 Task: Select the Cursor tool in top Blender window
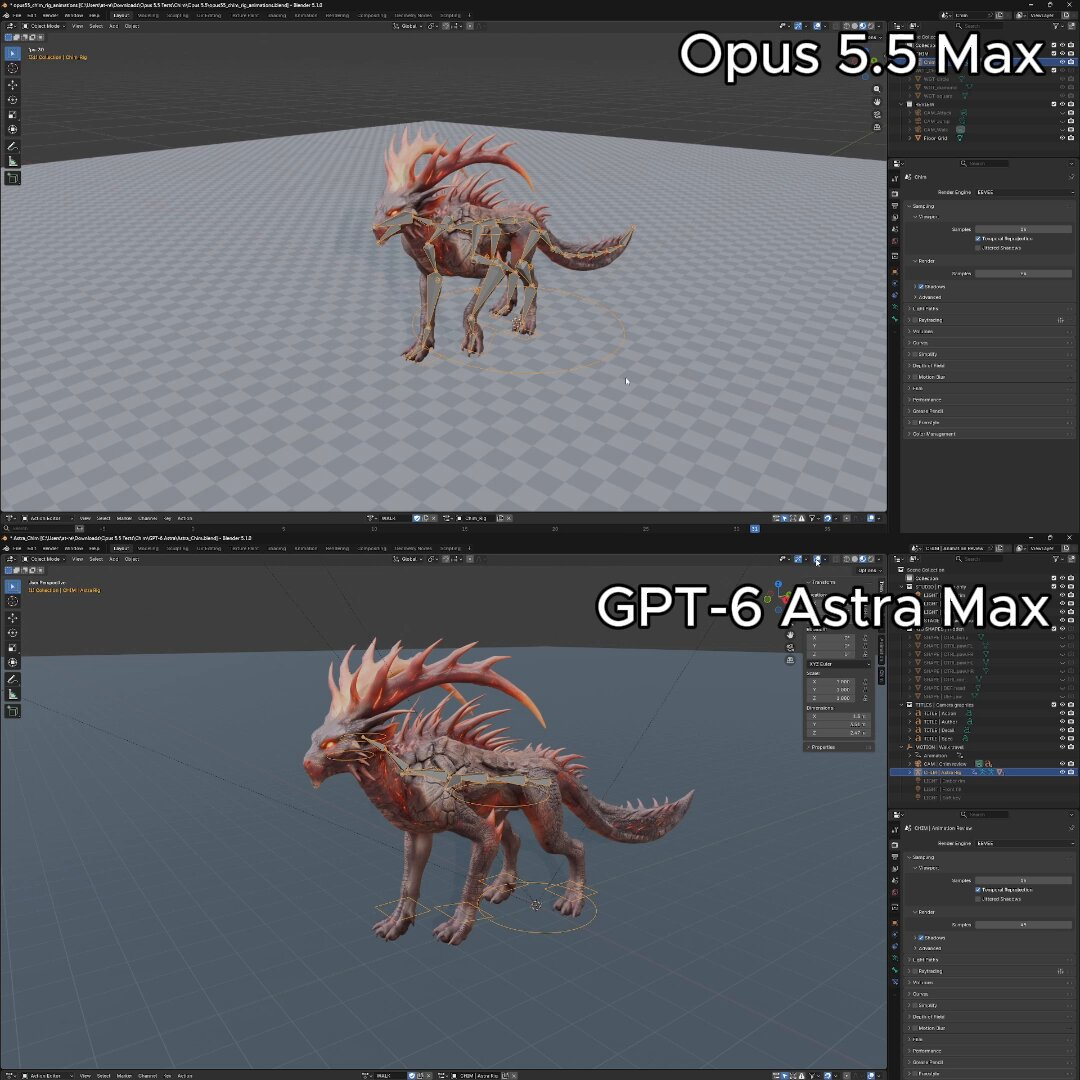(x=12, y=68)
